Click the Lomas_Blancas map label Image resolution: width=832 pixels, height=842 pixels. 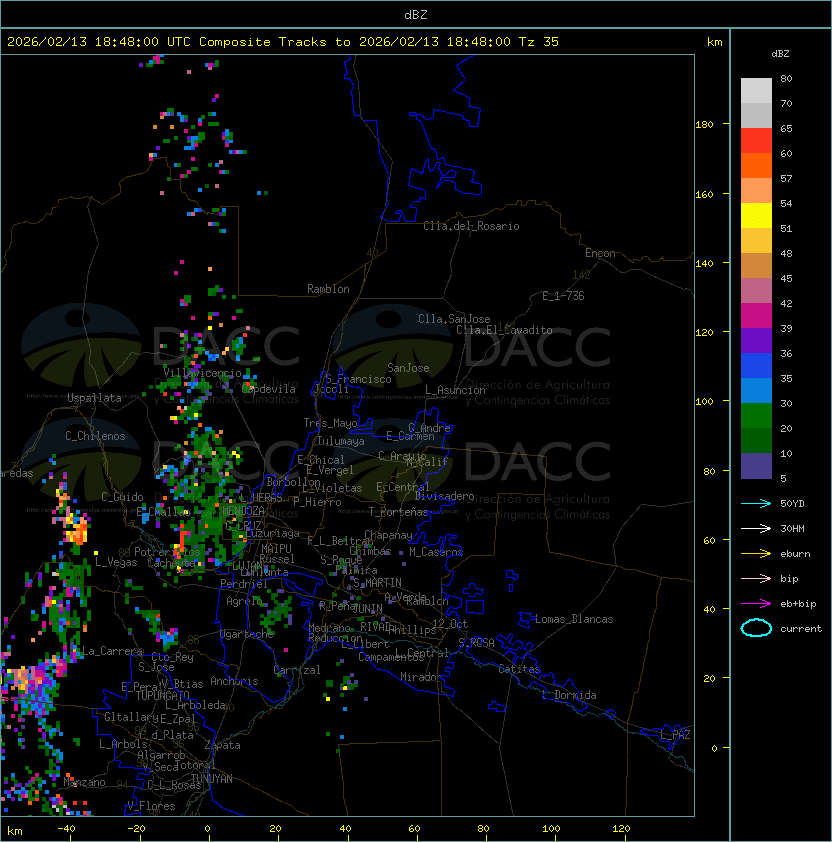(x=574, y=619)
